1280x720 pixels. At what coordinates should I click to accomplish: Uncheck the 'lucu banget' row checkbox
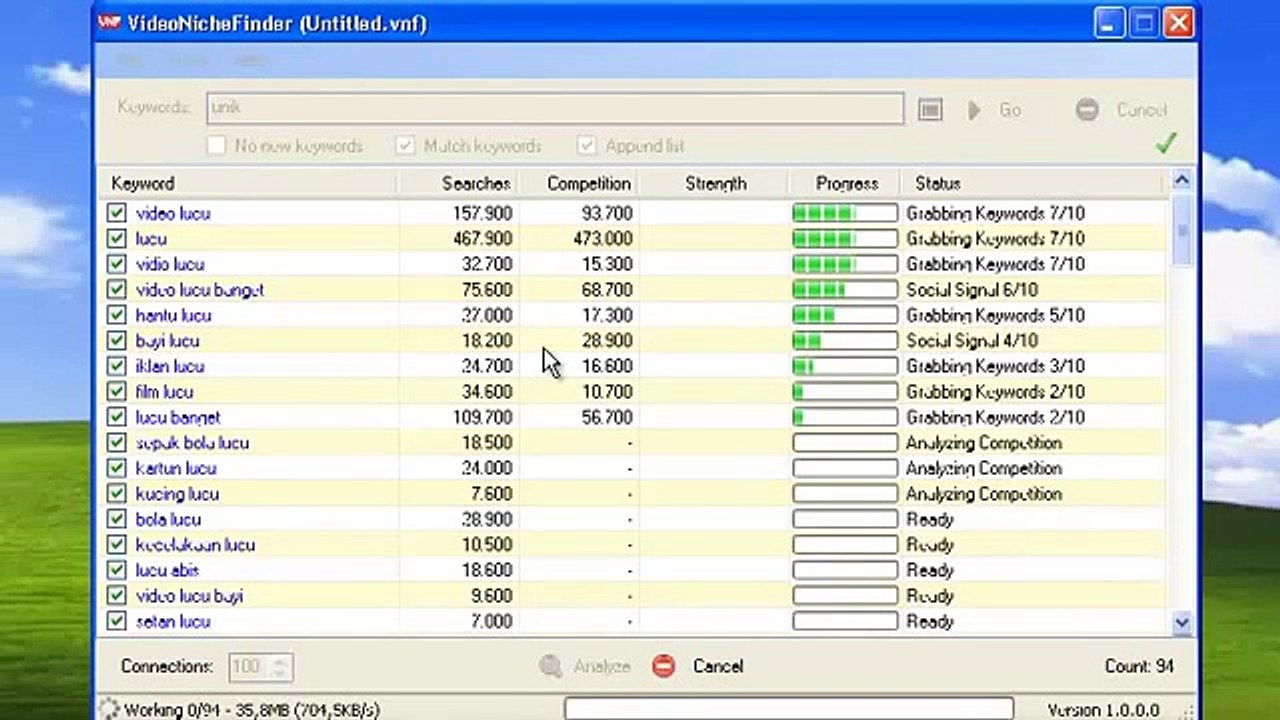(x=117, y=417)
